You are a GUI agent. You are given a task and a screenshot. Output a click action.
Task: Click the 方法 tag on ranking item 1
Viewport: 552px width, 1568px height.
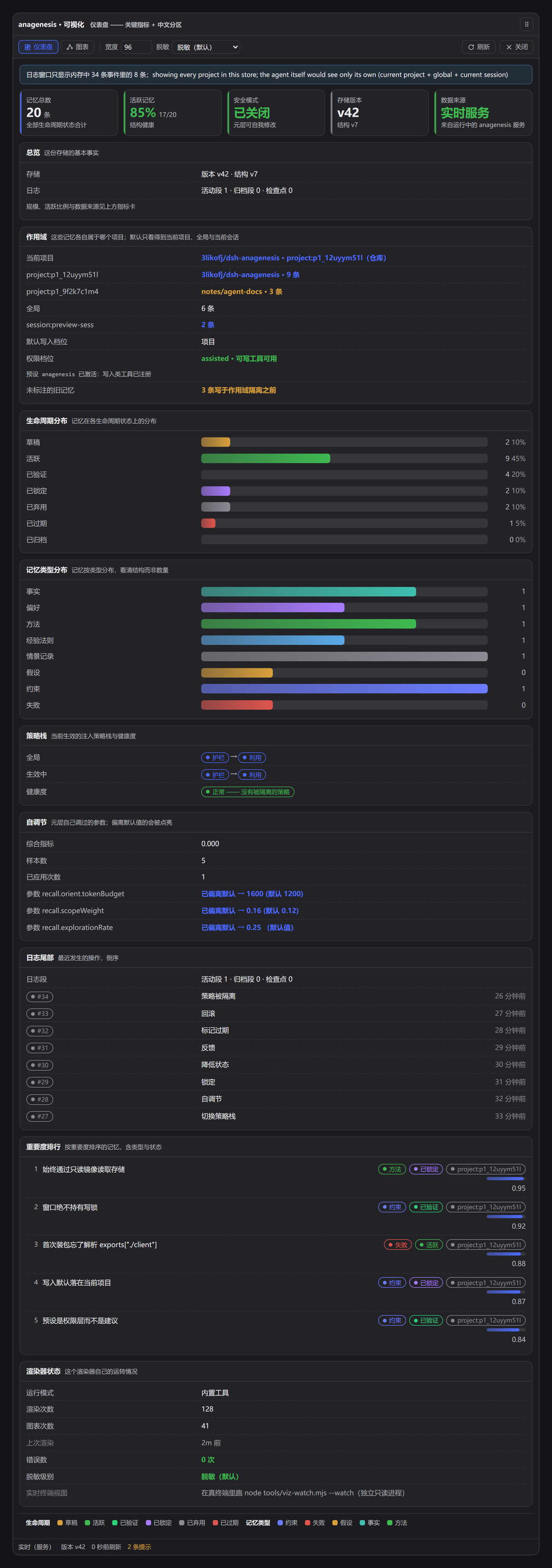pyautogui.click(x=392, y=1169)
